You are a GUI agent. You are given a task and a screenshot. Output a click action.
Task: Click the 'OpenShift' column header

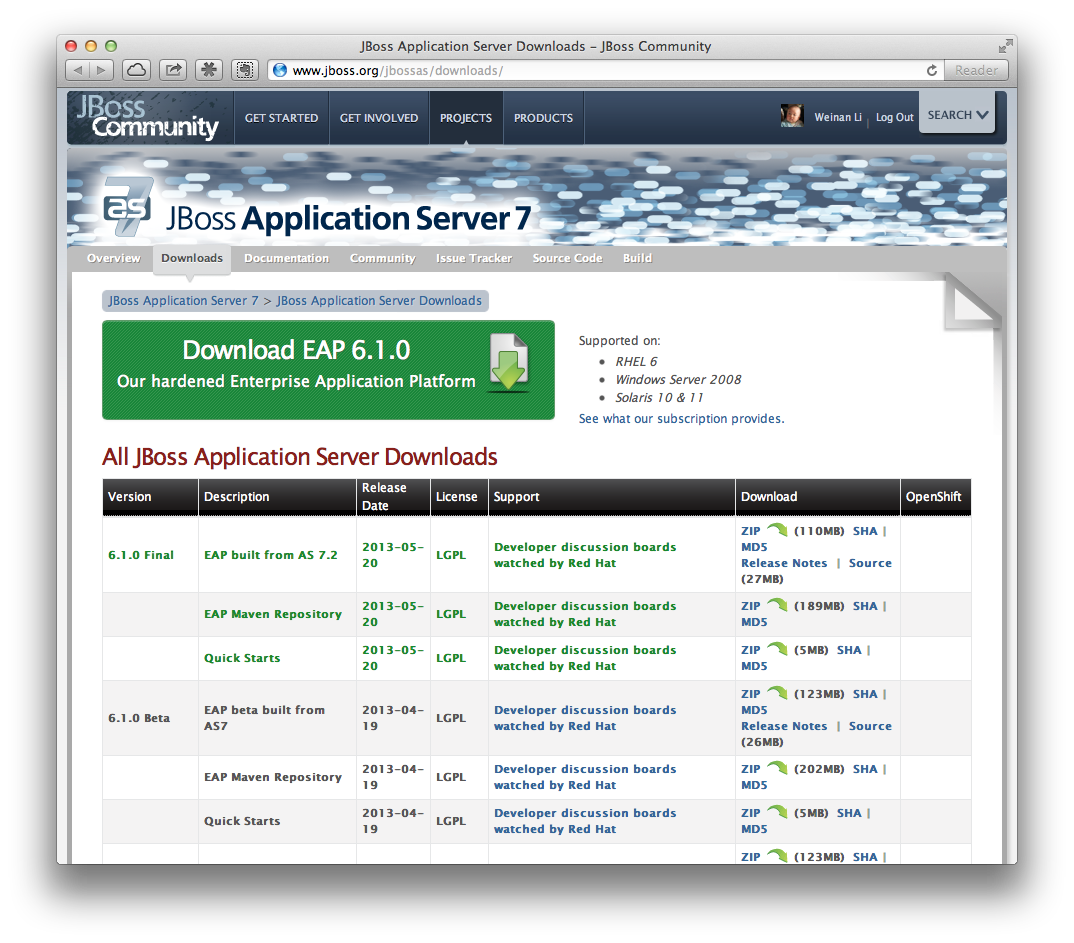tap(934, 496)
